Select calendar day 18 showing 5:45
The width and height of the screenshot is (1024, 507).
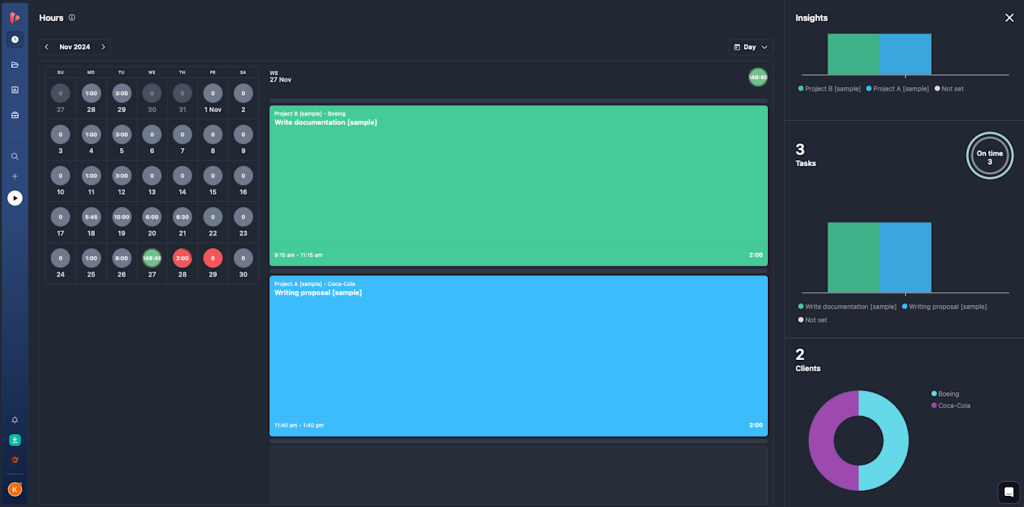point(91,223)
